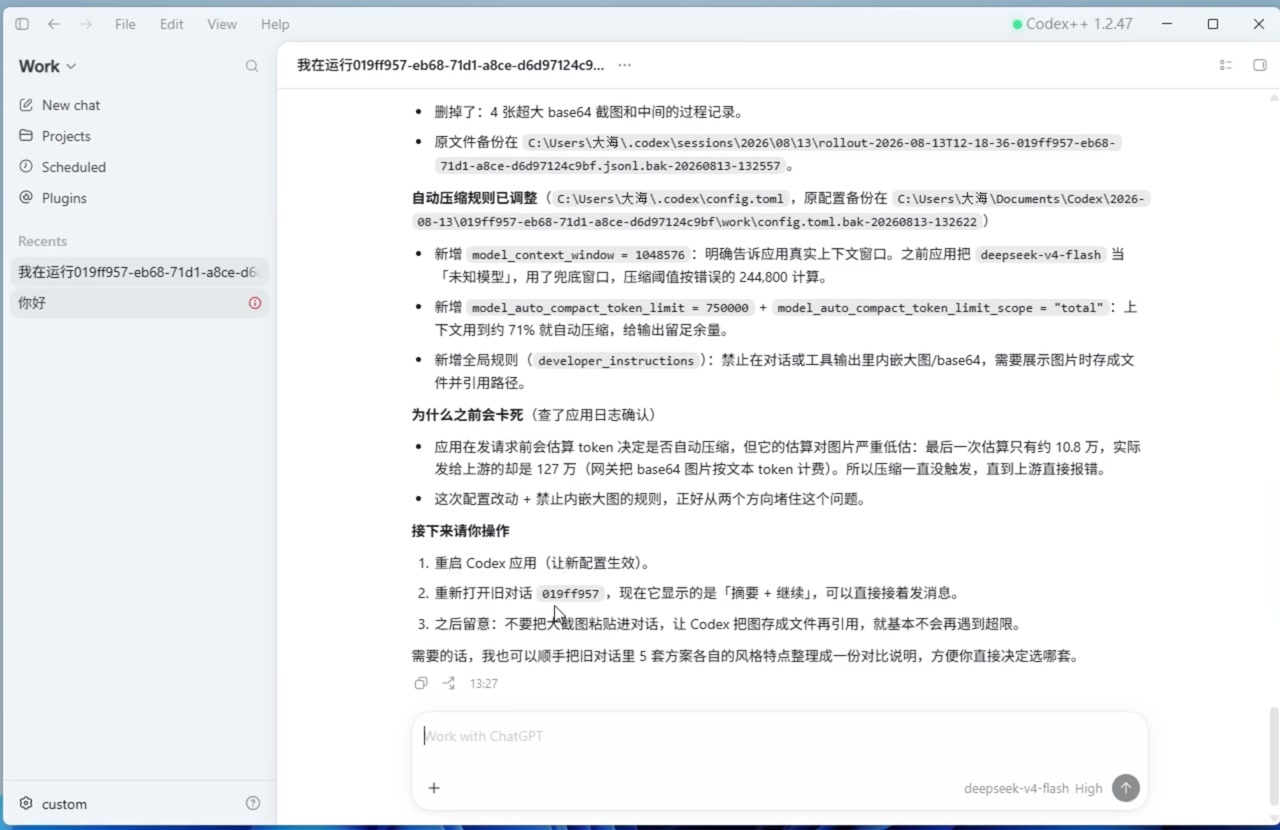Screen dimensions: 1280x830
Task: Select the recent chat starting 我在运行019ff957
Action: point(140,272)
